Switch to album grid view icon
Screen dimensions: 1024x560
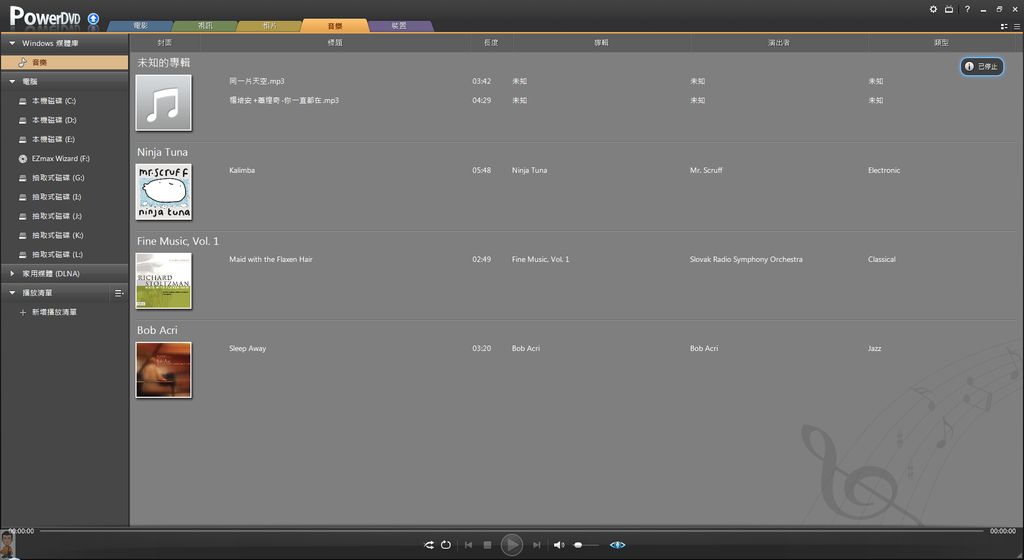pos(1004,27)
